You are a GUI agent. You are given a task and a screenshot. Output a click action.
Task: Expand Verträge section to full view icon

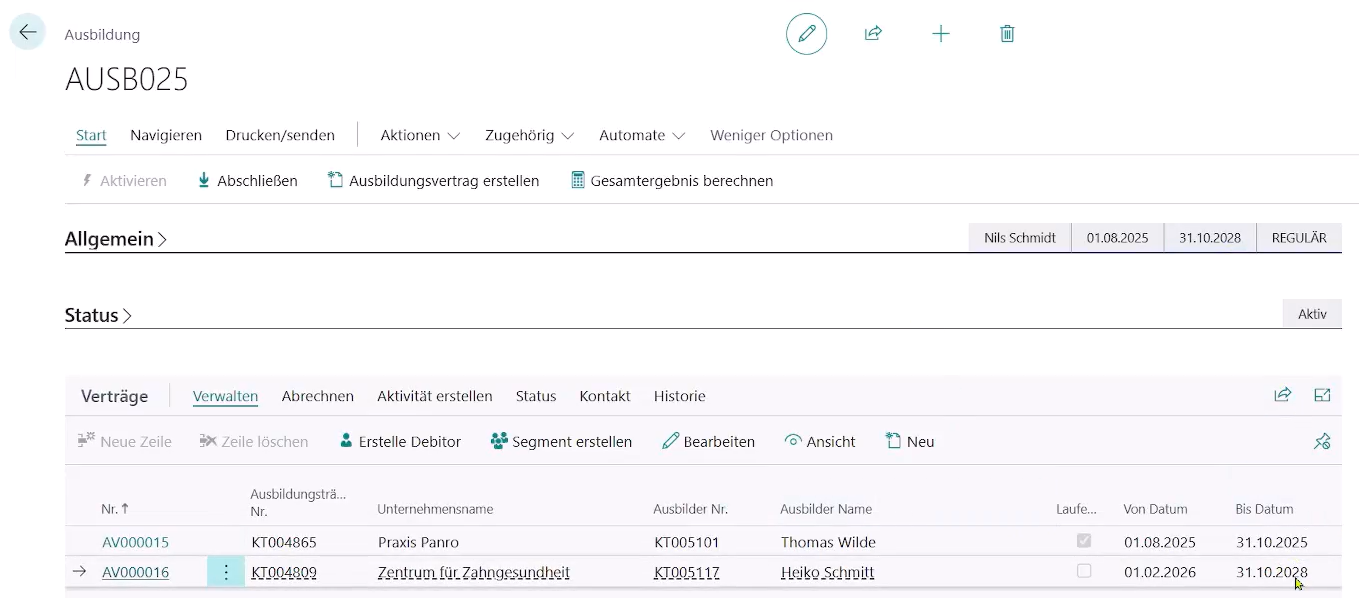click(x=1322, y=395)
